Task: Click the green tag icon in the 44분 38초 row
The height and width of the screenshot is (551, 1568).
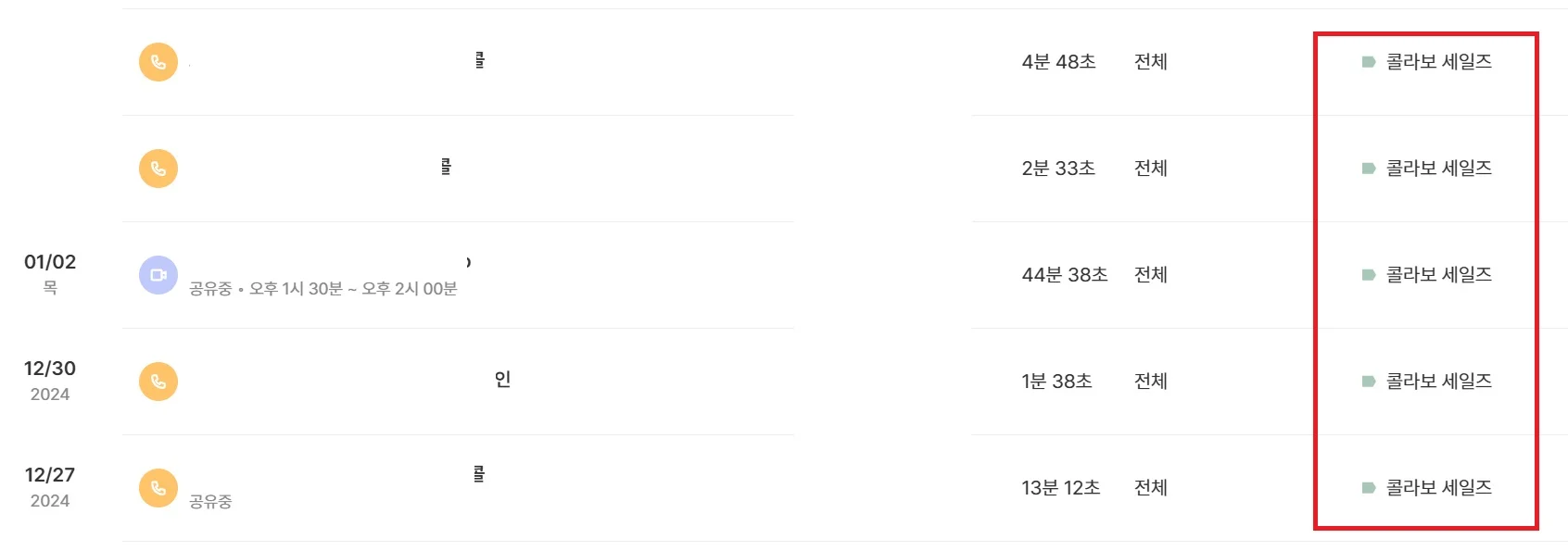Action: (1368, 275)
